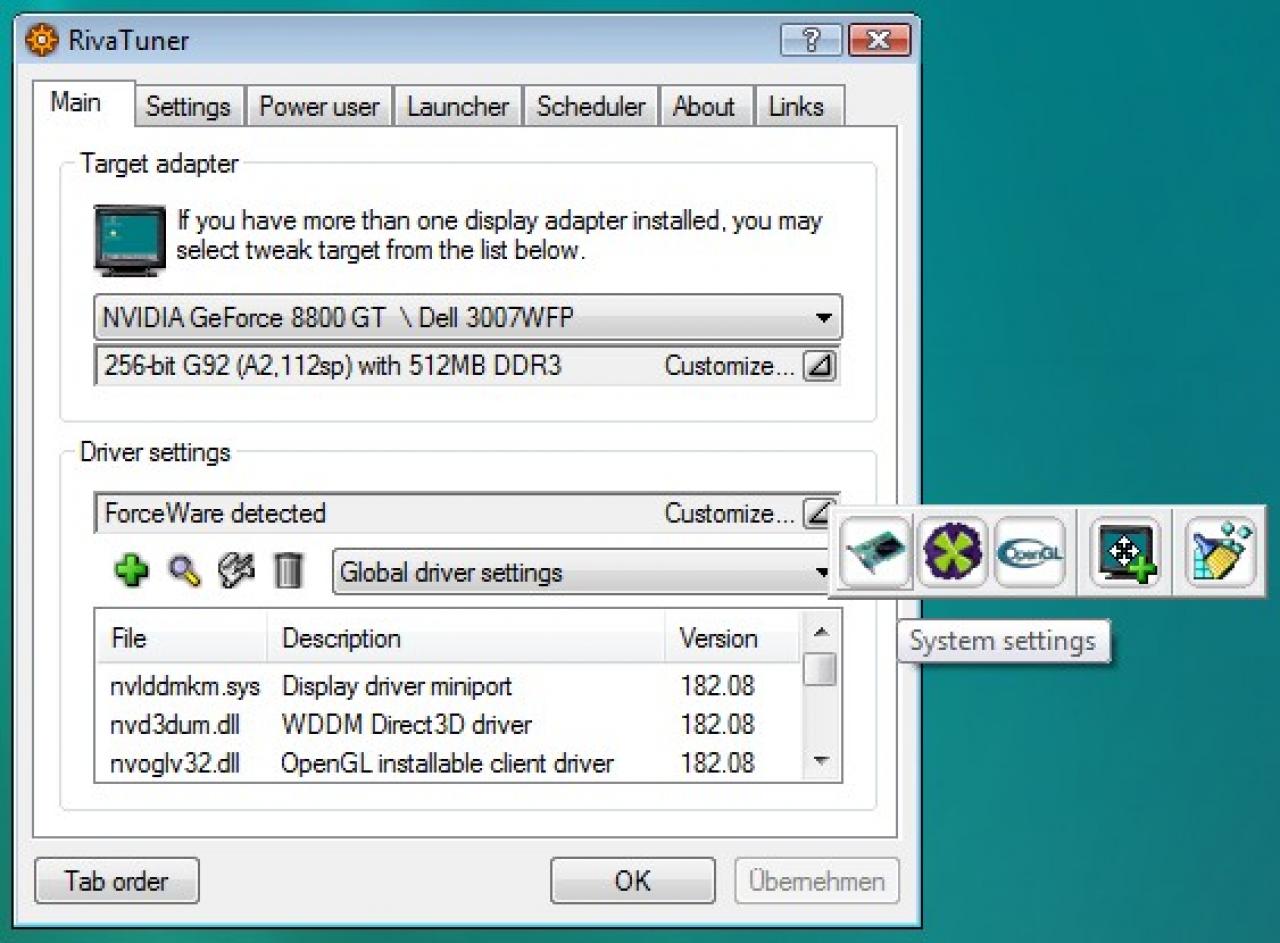Viewport: 1280px width, 943px height.
Task: Click the cleaning brush icon in popup toolbar
Action: [1220, 552]
